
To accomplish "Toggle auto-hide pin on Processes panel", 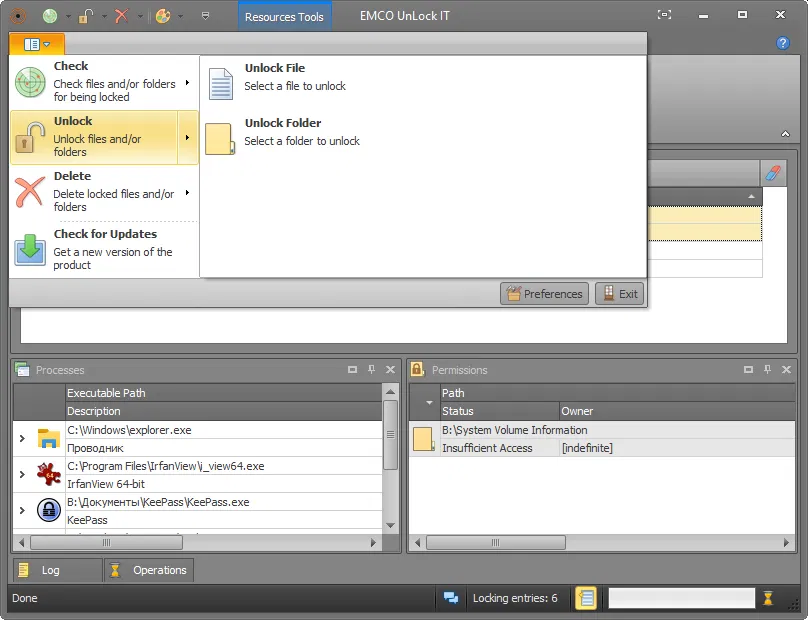I will (x=372, y=370).
